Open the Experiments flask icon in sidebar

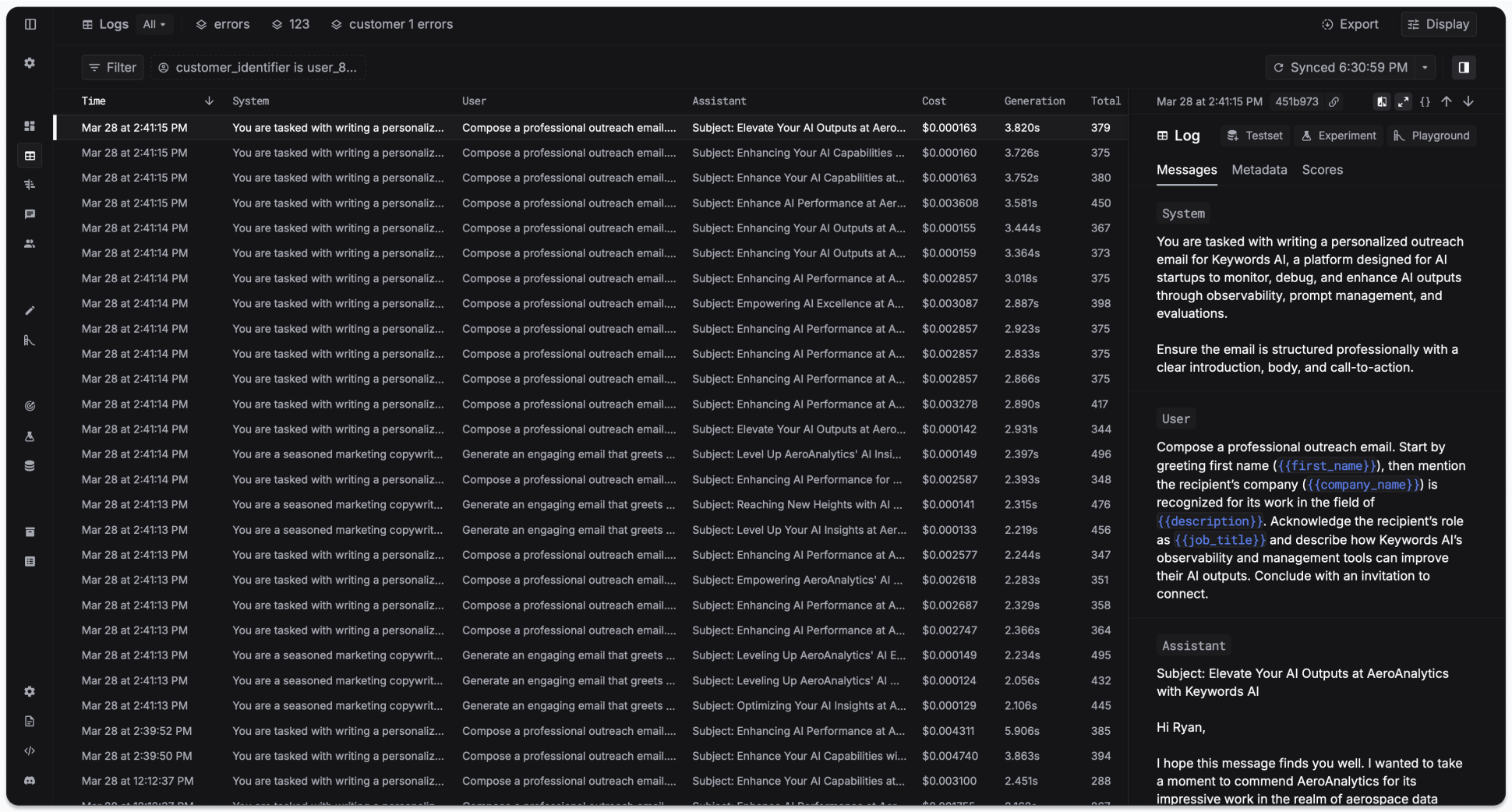30,436
